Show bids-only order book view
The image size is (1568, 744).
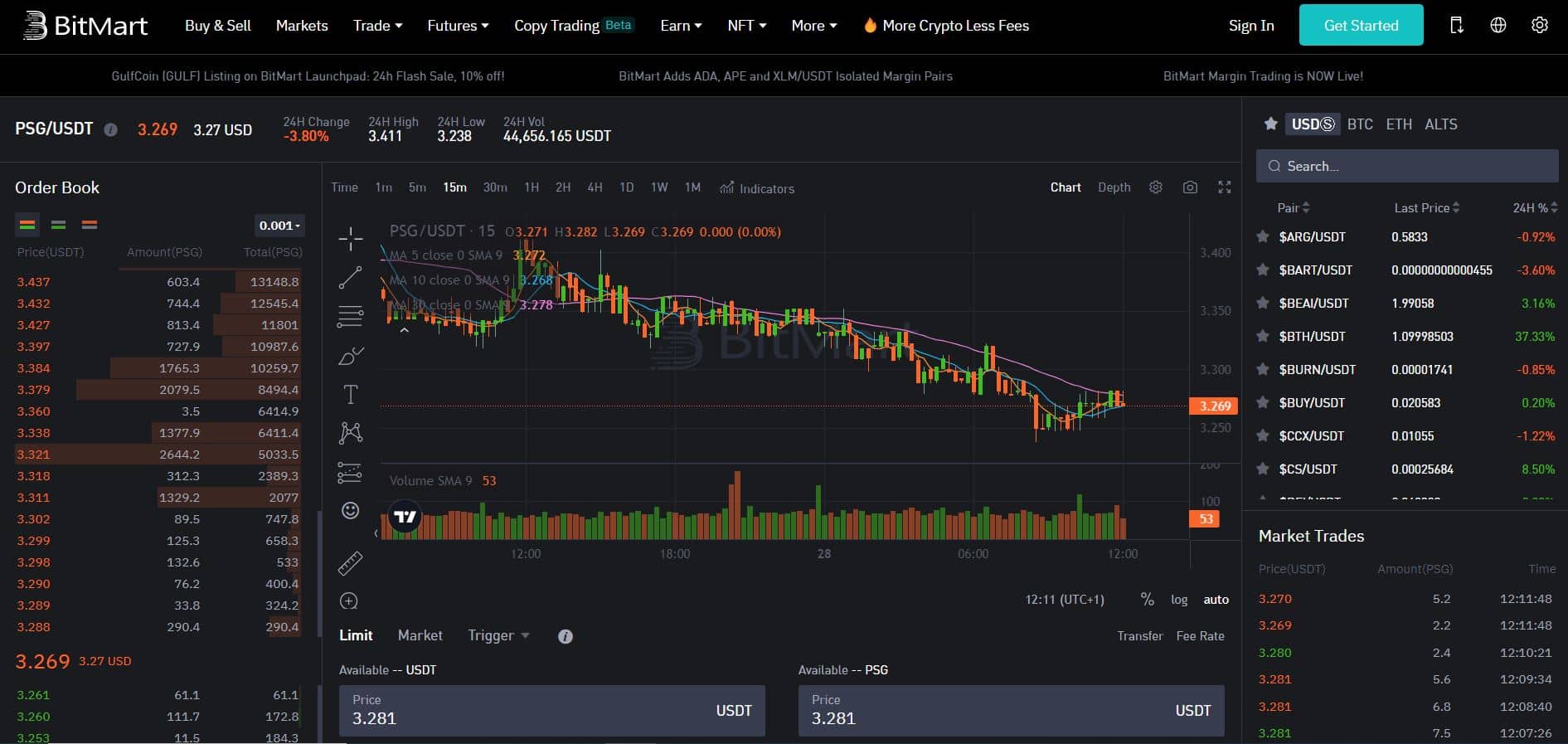58,225
